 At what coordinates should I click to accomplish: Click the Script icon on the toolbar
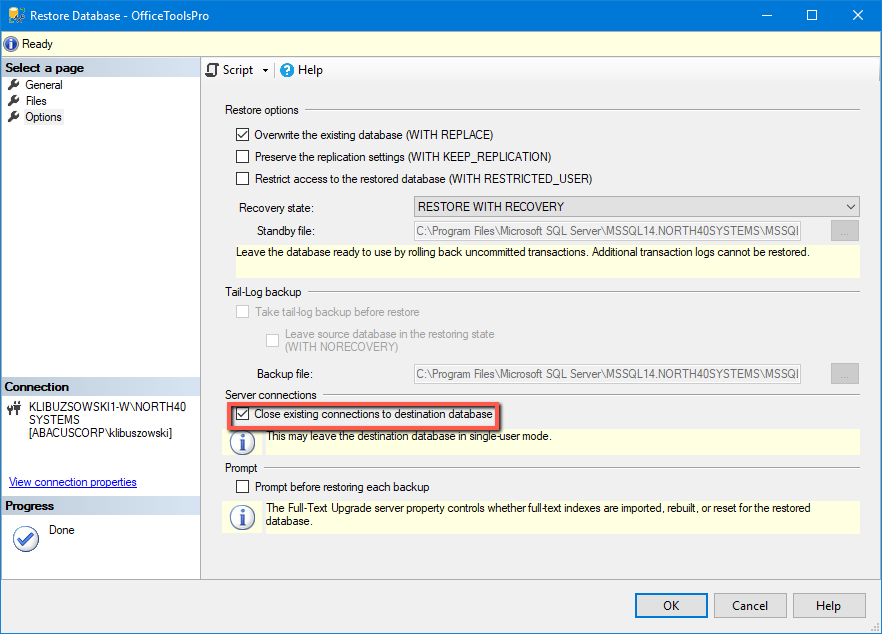point(213,70)
